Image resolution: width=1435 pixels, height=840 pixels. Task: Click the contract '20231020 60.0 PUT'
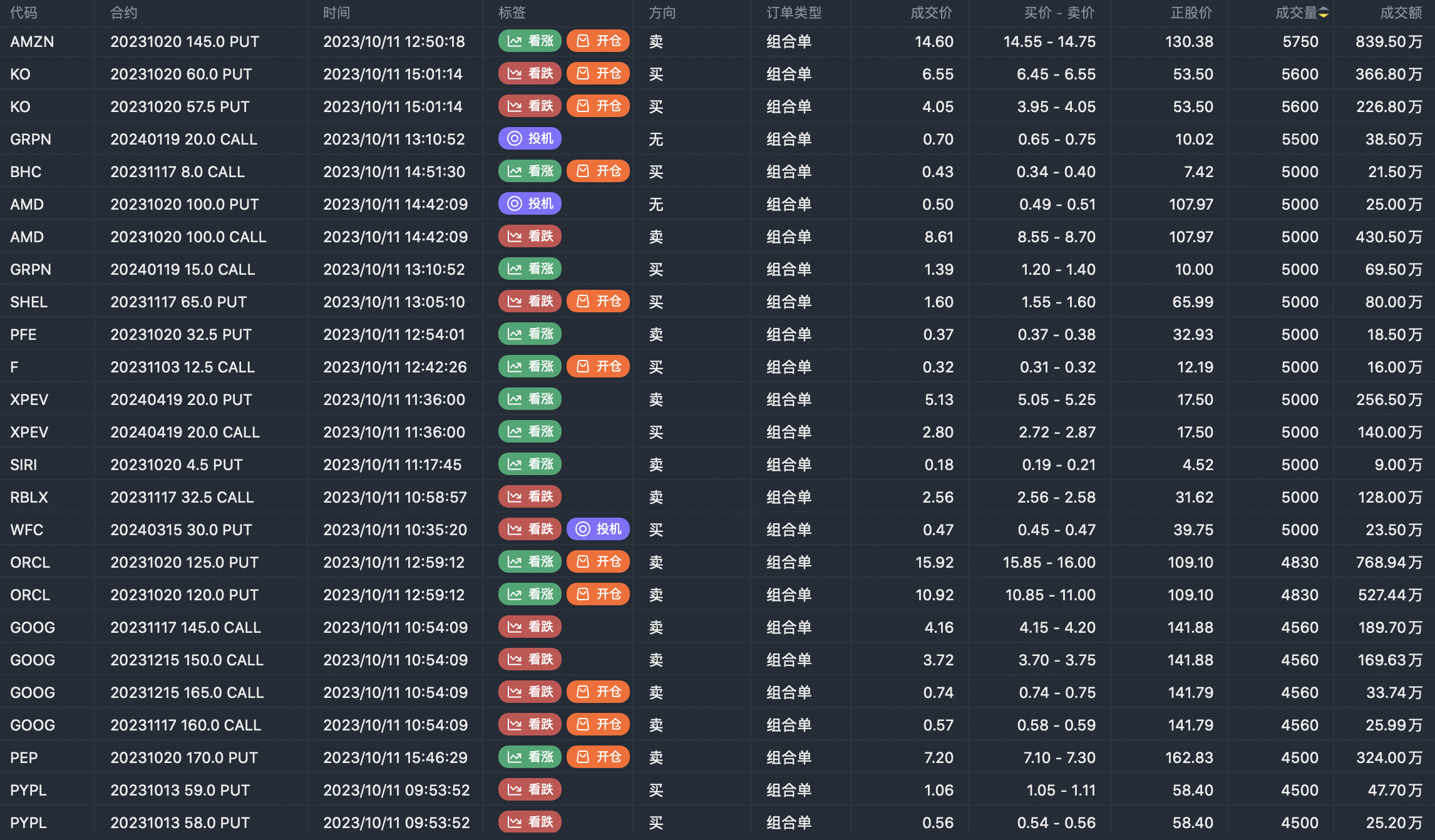pos(181,74)
